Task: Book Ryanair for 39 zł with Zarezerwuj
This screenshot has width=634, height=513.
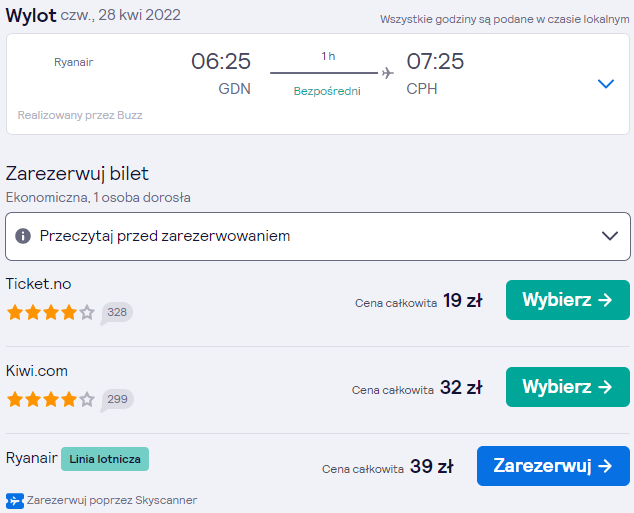Action: pyautogui.click(x=553, y=466)
